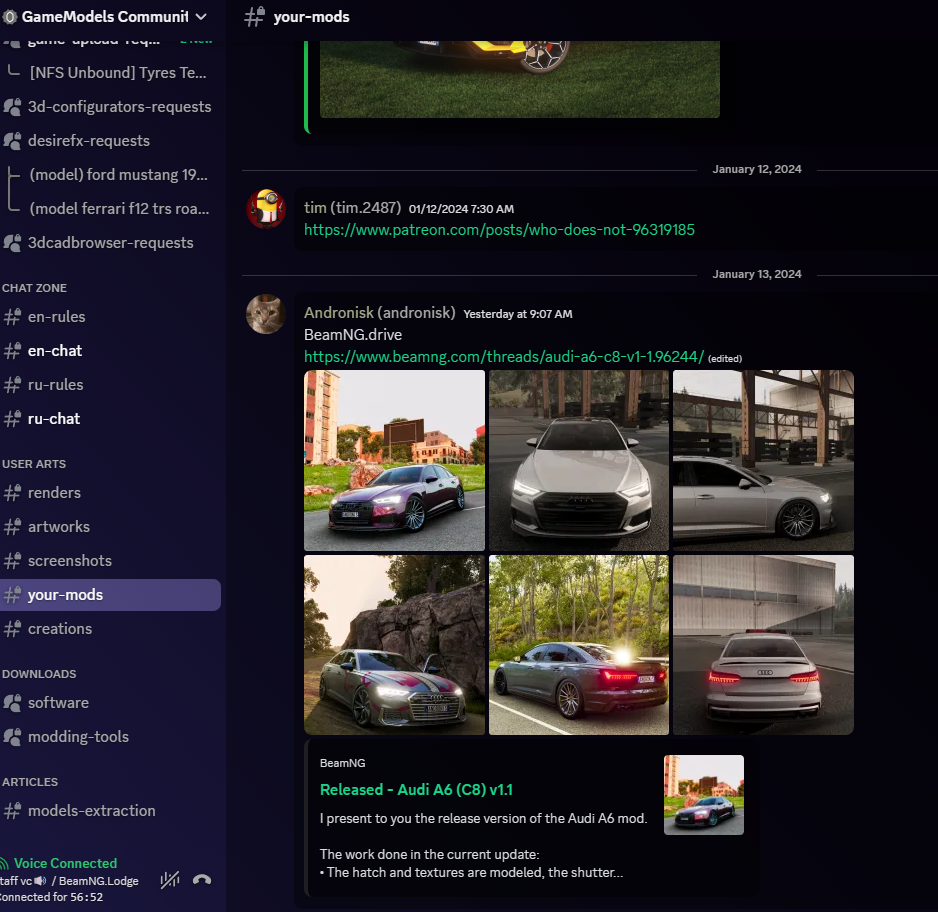Click the forum icon beside modding-tools
This screenshot has height=912, width=938.
pyautogui.click(x=12, y=737)
